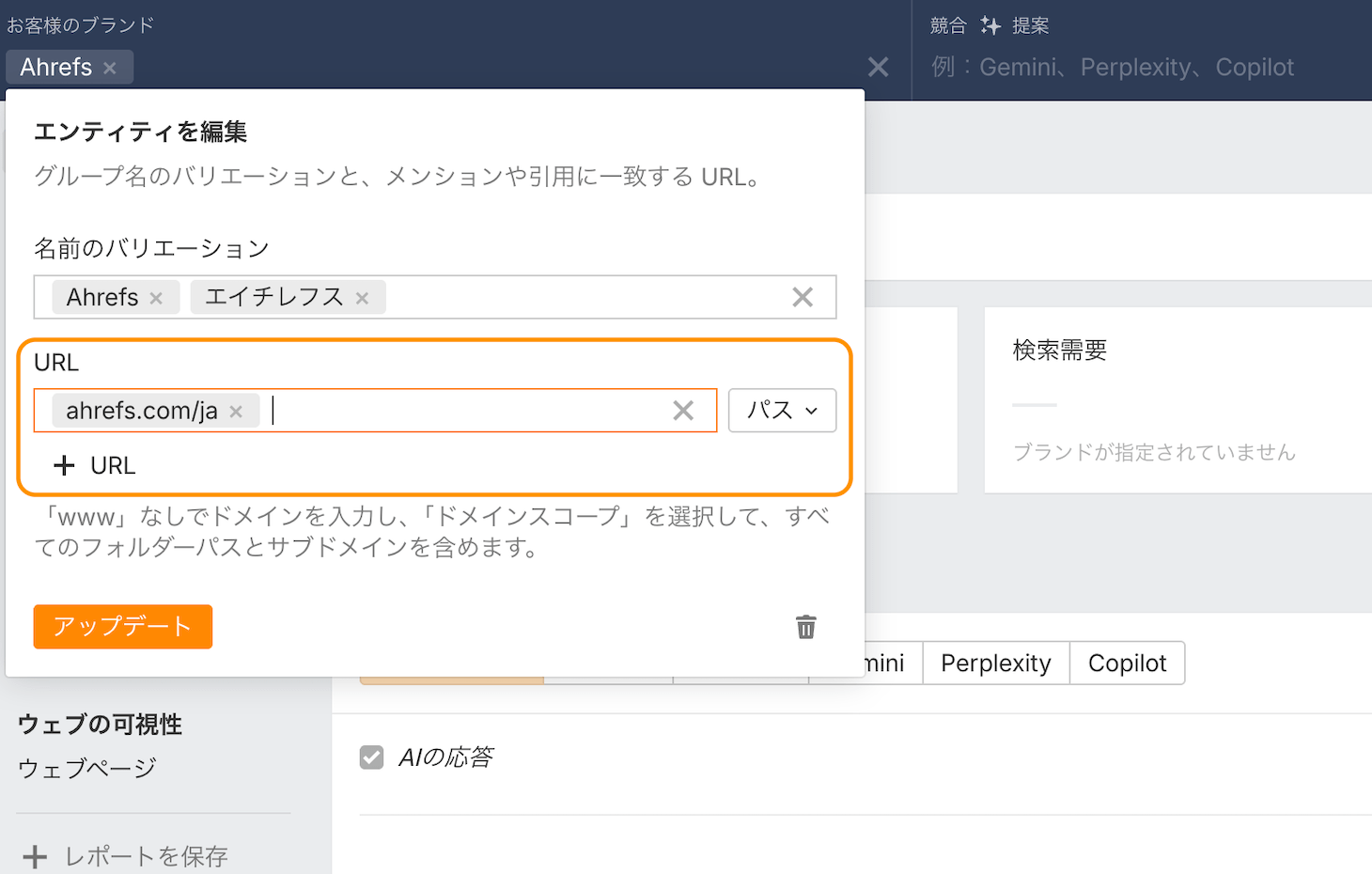Click the sparkle suggestion icon next to 競合
This screenshot has width=1372, height=874.
[x=990, y=25]
